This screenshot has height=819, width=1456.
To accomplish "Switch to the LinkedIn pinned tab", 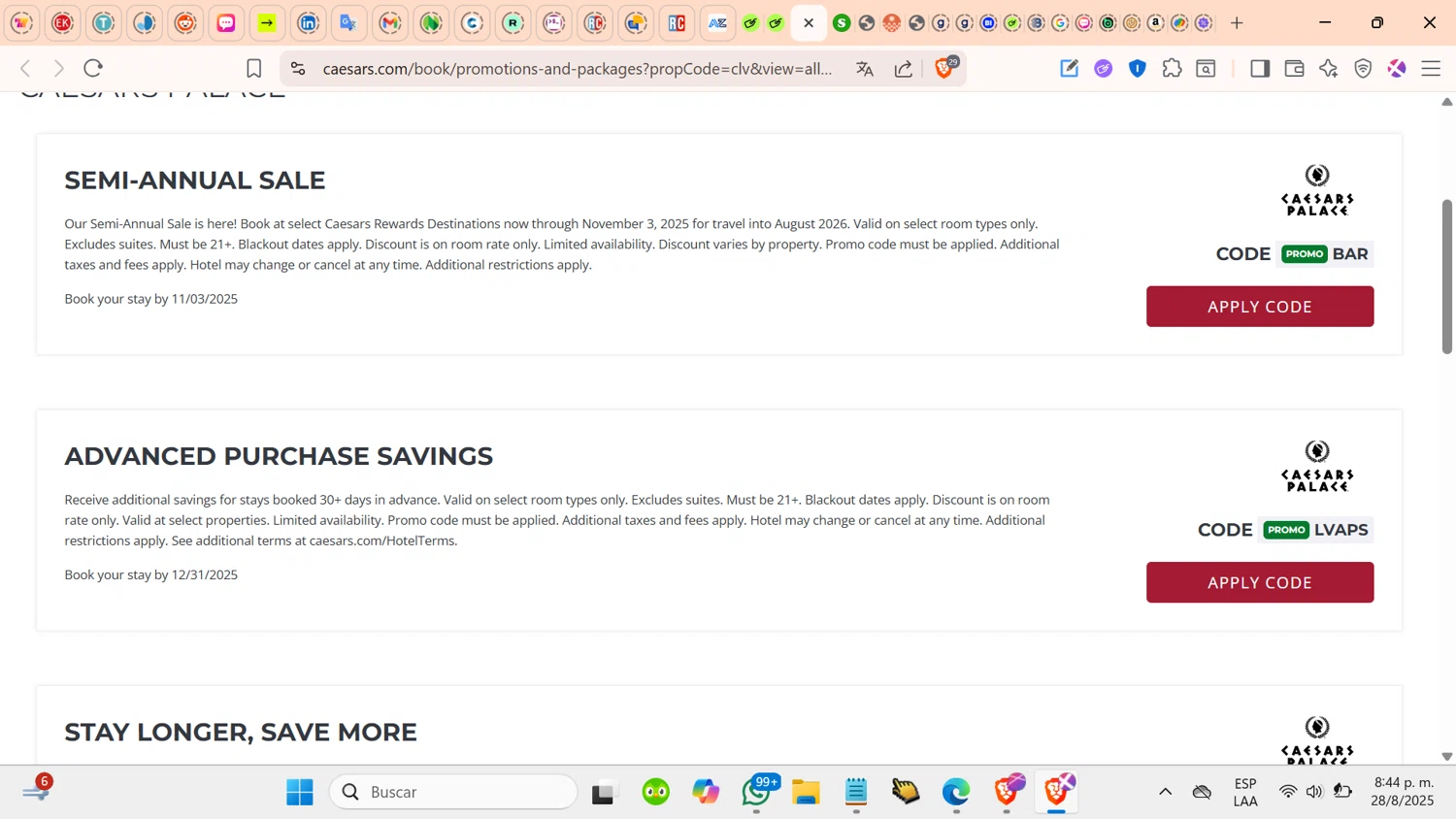I will tap(308, 22).
